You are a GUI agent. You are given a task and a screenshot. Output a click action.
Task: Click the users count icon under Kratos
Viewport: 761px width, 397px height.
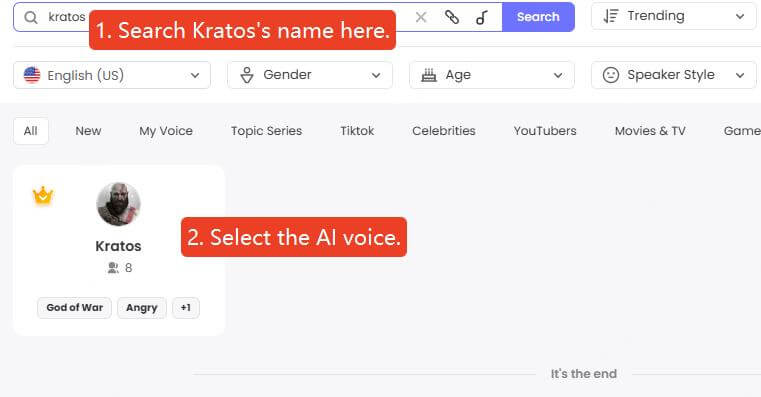point(113,267)
